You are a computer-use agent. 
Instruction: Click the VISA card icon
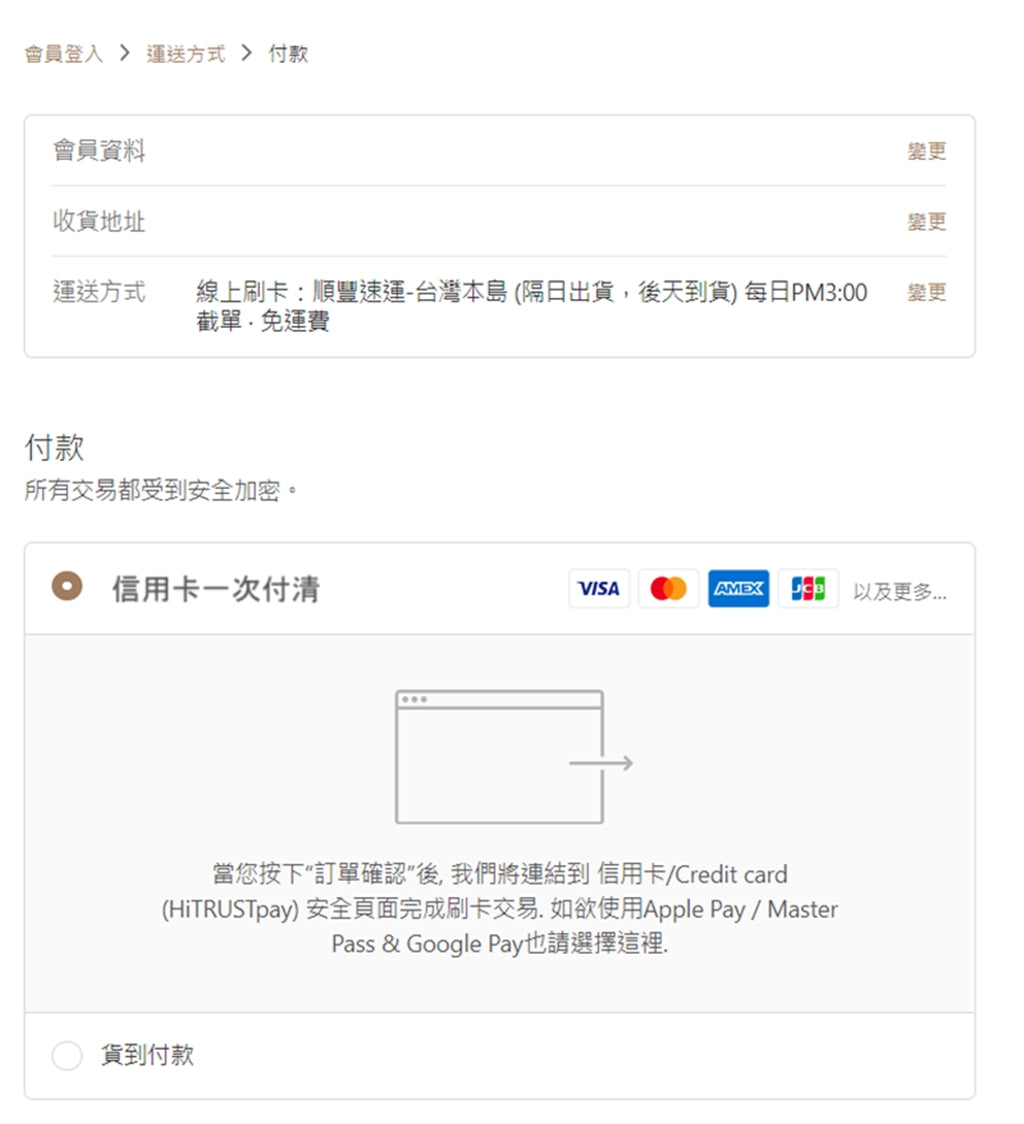pos(599,589)
